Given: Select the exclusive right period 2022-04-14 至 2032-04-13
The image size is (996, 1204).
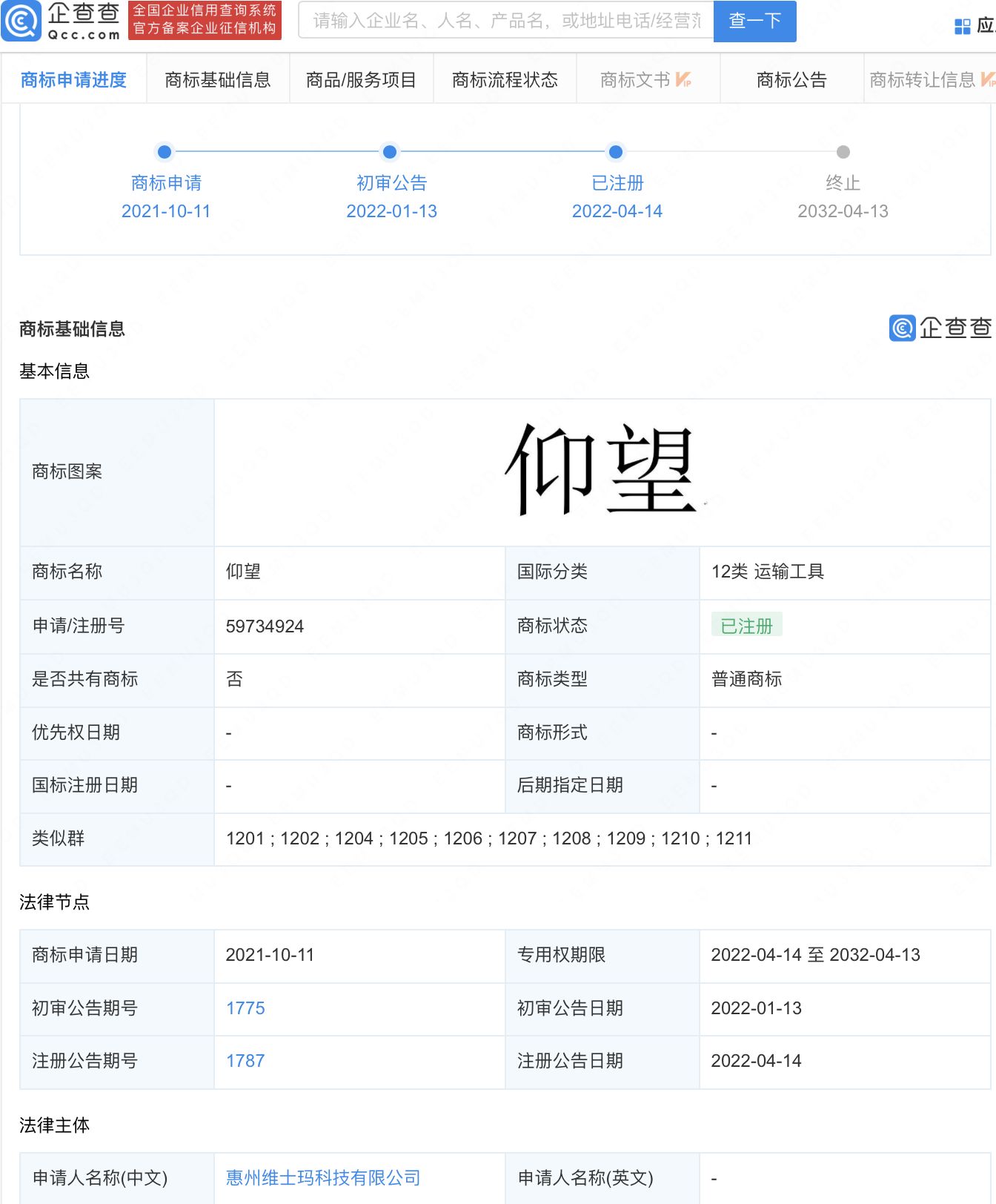Looking at the screenshot, I should pyautogui.click(x=815, y=955).
